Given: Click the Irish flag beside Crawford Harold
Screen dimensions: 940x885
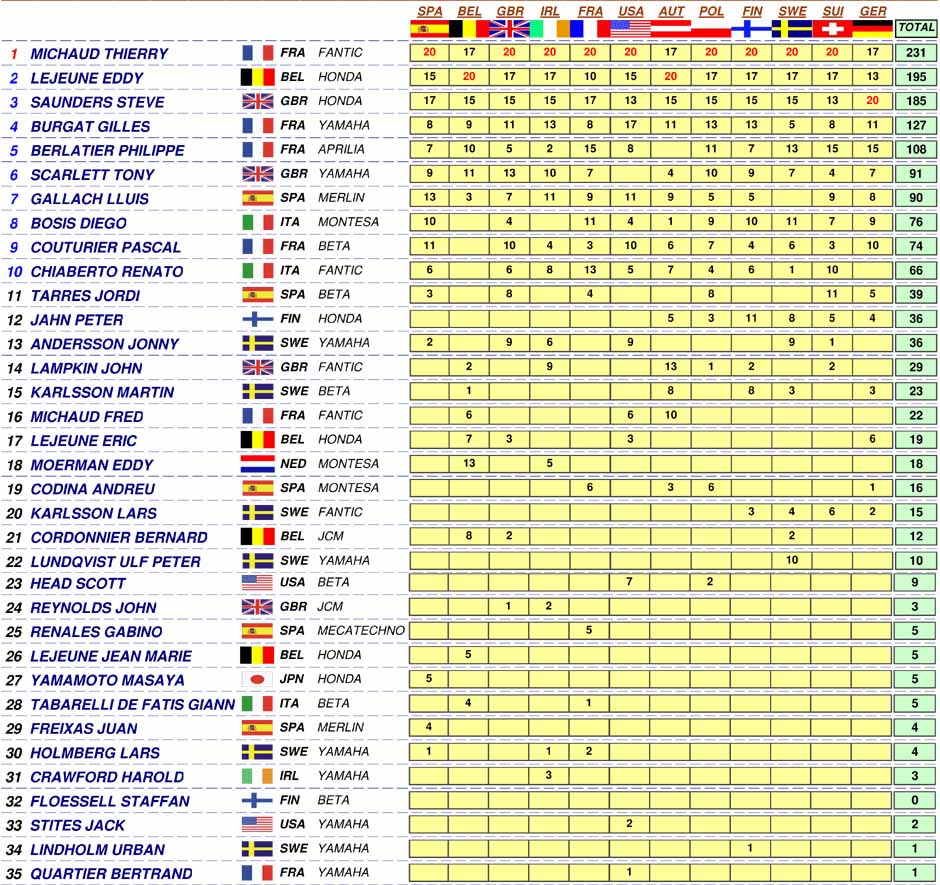Looking at the screenshot, I should [x=257, y=776].
